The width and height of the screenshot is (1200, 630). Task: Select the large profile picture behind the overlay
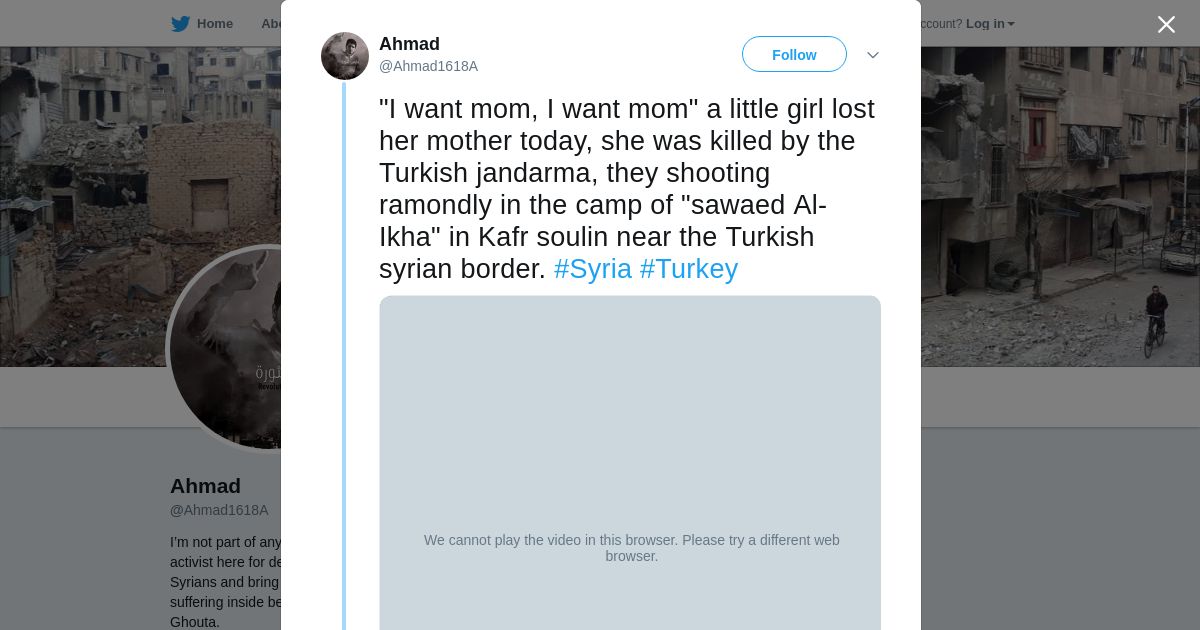point(225,350)
